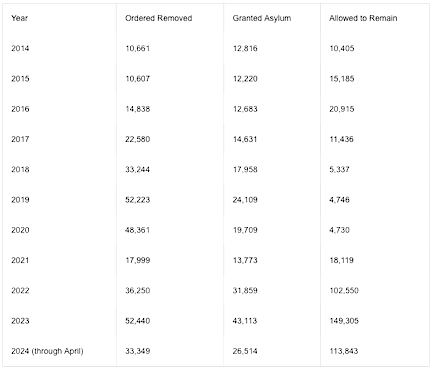Select the 2020 Granted Asylum value 19,709
The image size is (432, 369).
245,230
